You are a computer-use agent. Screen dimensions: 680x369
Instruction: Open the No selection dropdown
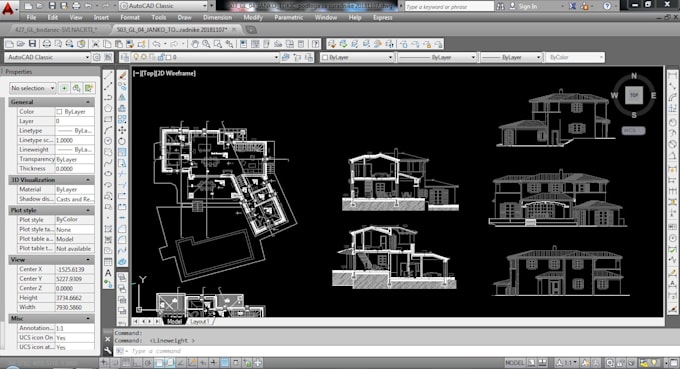33,88
